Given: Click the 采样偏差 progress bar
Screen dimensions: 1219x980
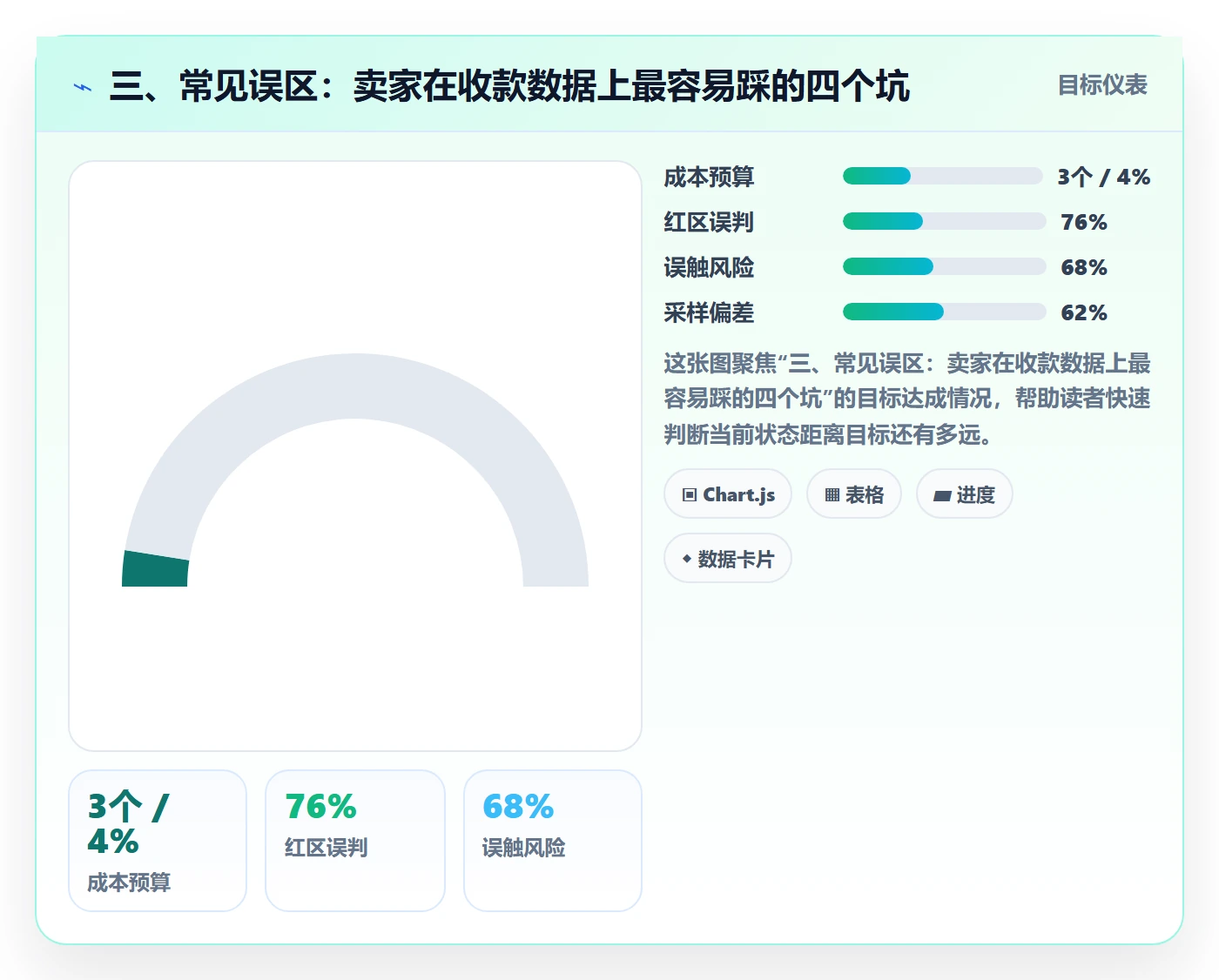Looking at the screenshot, I should click(945, 312).
